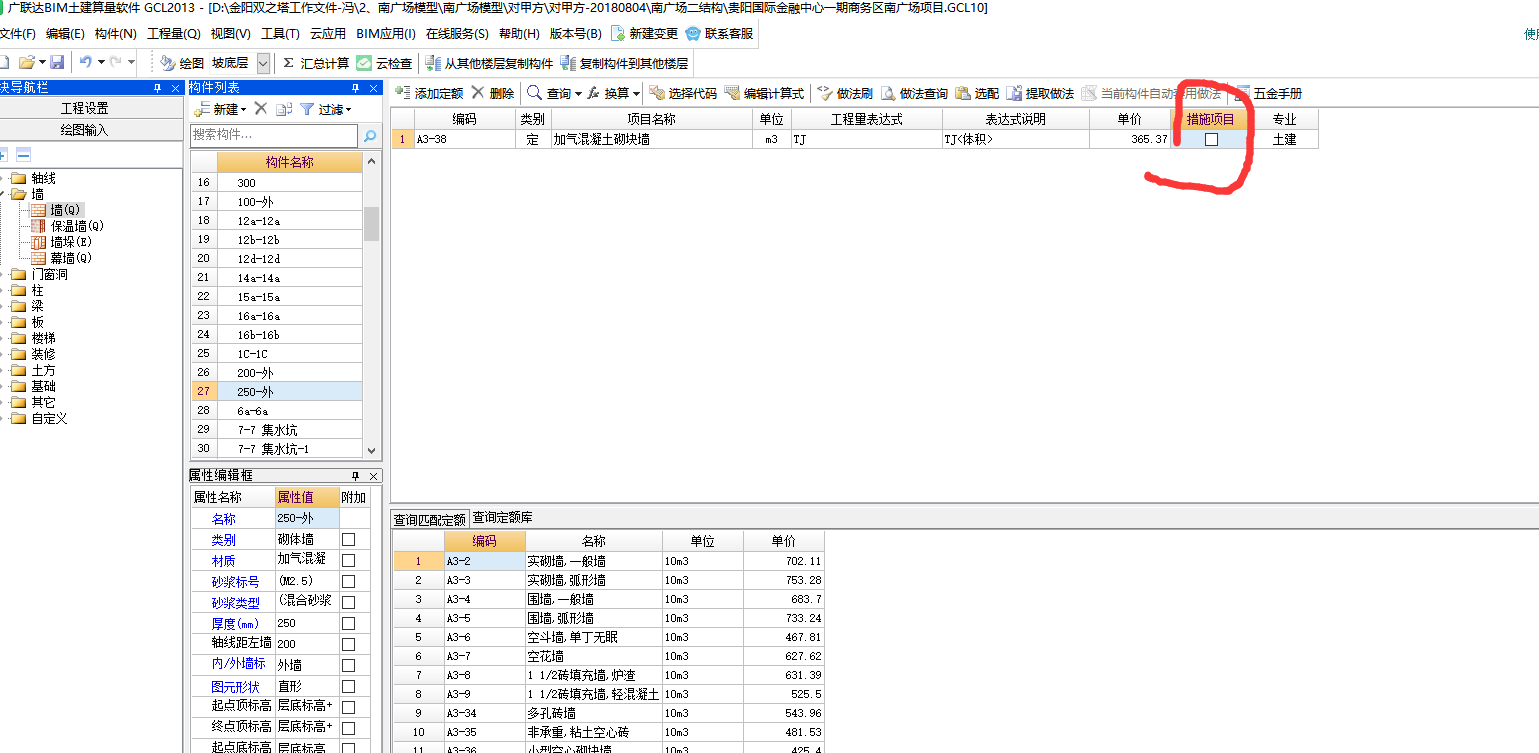This screenshot has height=753, width=1539.
Task: Select quota A3-7 空花墙 row
Action: (x=608, y=656)
